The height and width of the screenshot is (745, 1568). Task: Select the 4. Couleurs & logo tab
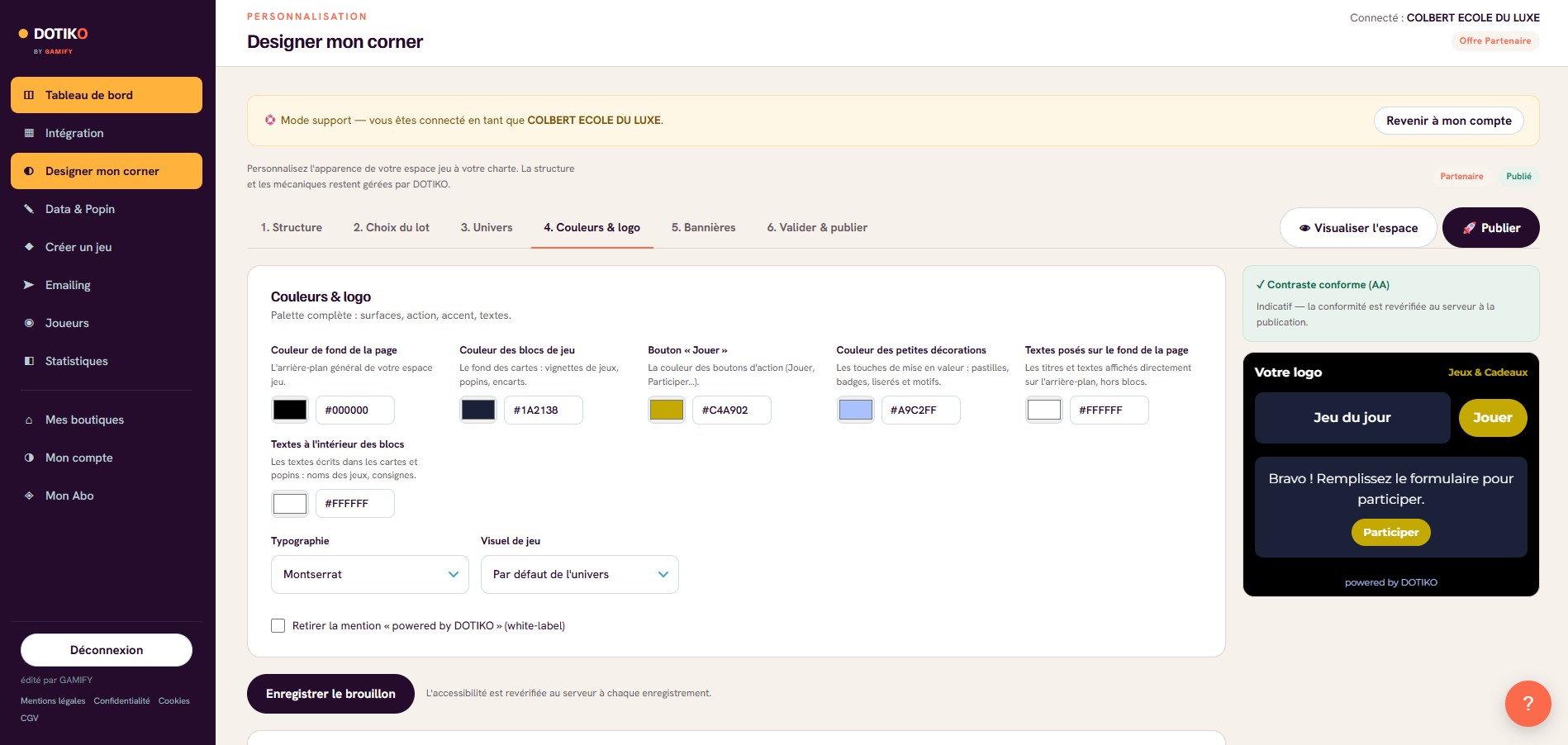click(x=592, y=228)
